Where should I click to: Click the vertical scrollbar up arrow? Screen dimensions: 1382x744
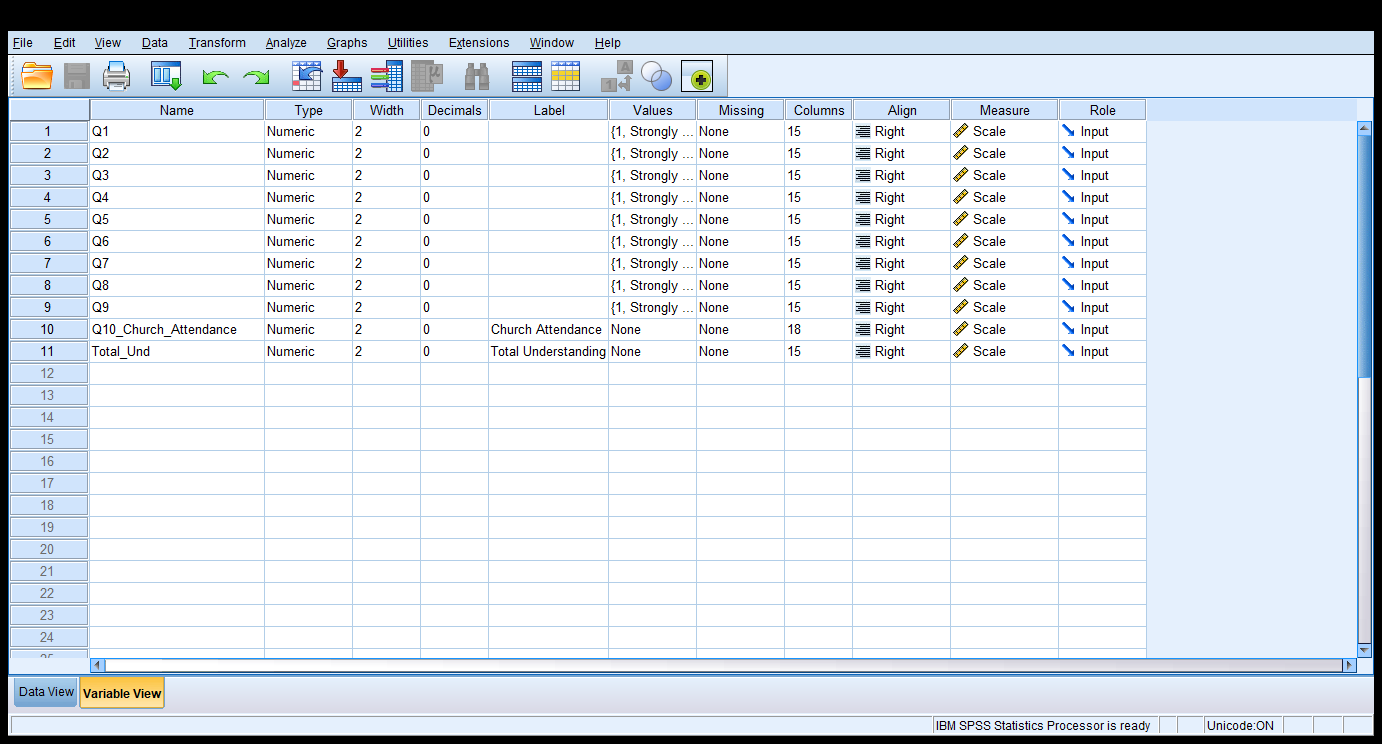click(1364, 128)
